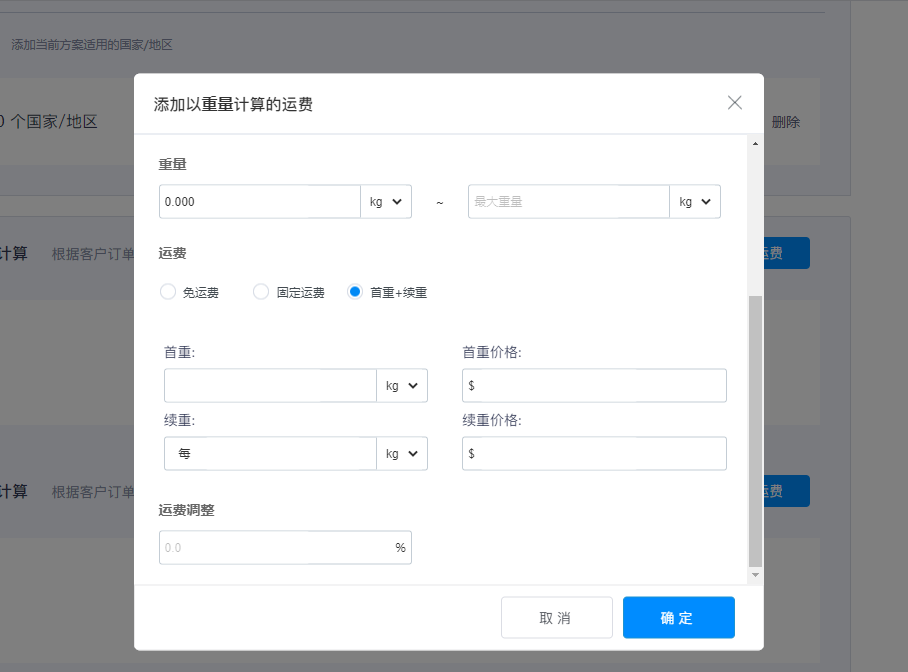
Task: 点击续重价格的美元输入框
Action: [594, 453]
